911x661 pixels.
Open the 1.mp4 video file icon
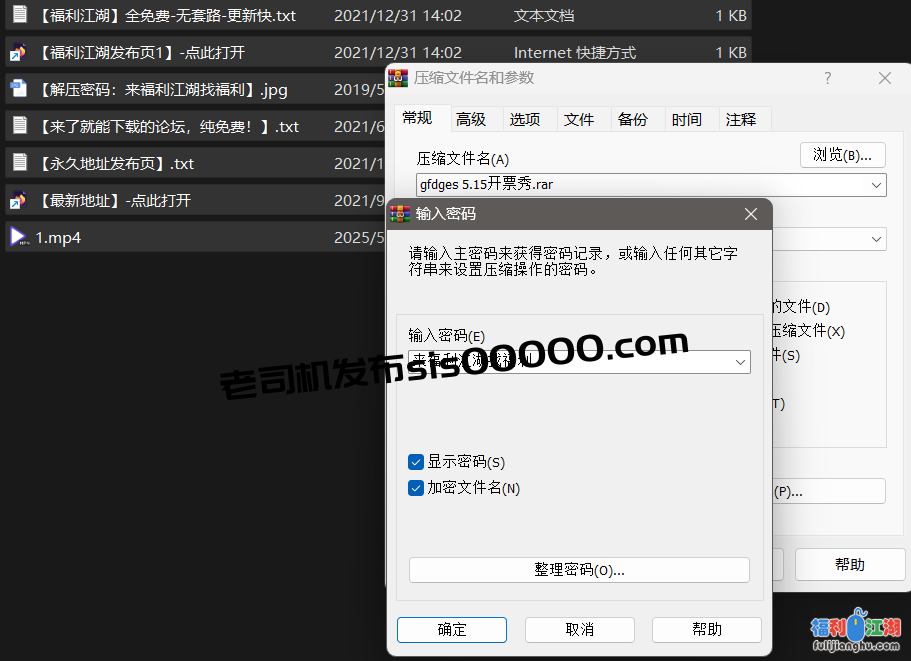(17, 237)
